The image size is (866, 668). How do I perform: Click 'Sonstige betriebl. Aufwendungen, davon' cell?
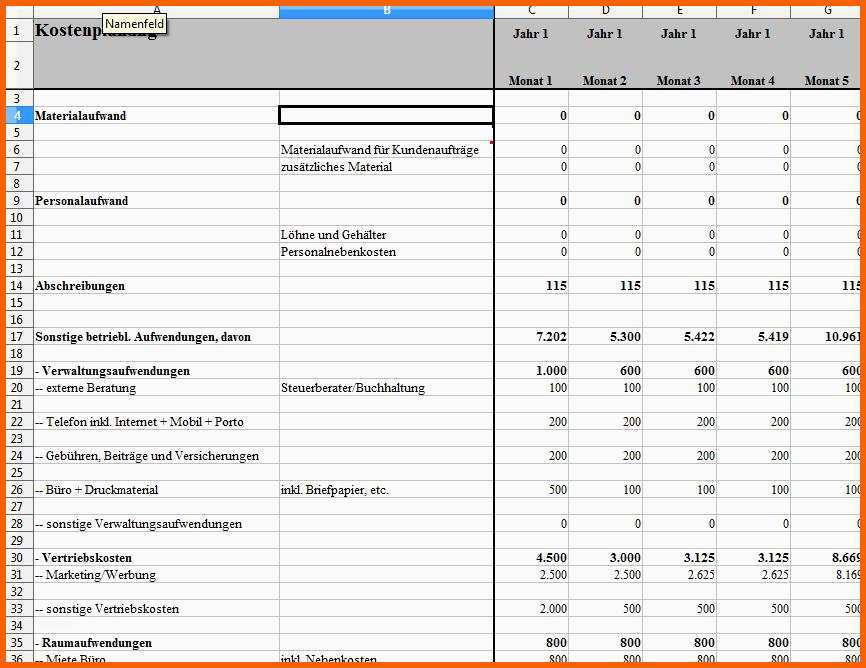click(156, 336)
